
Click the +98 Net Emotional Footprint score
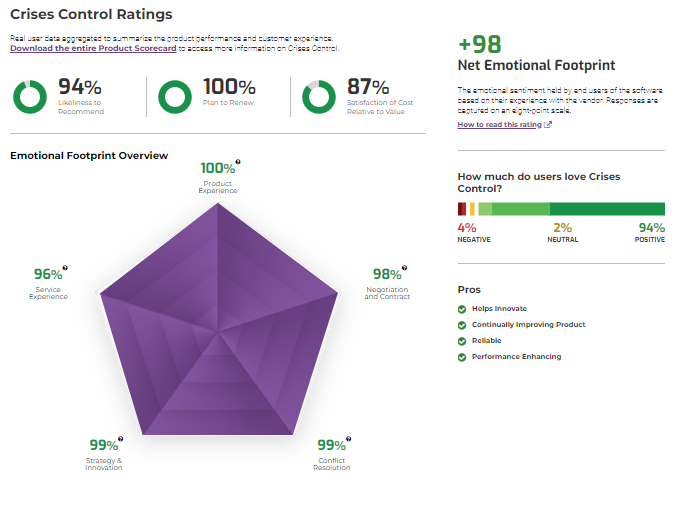click(480, 45)
